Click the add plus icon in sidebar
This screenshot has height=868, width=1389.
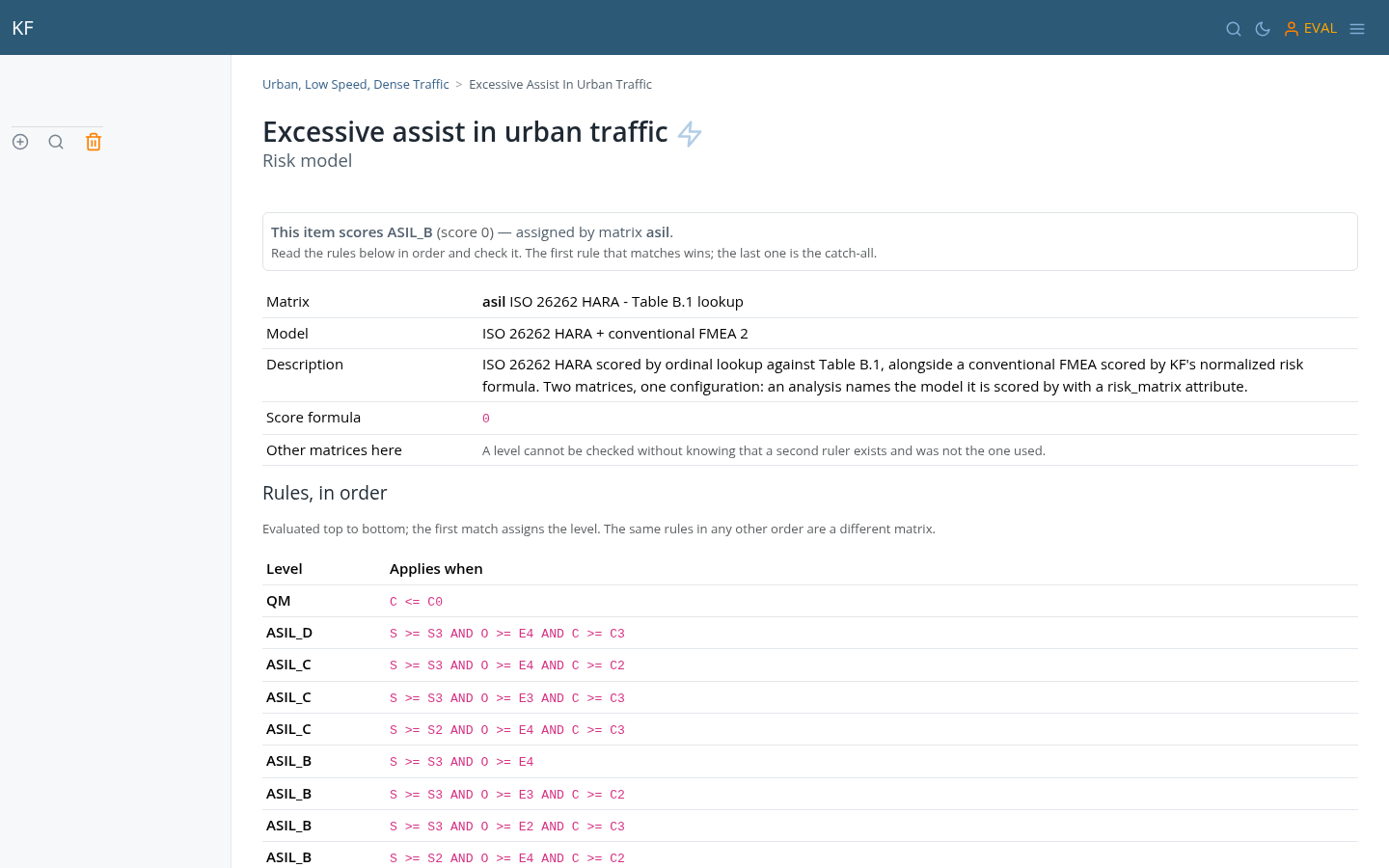pos(20,142)
